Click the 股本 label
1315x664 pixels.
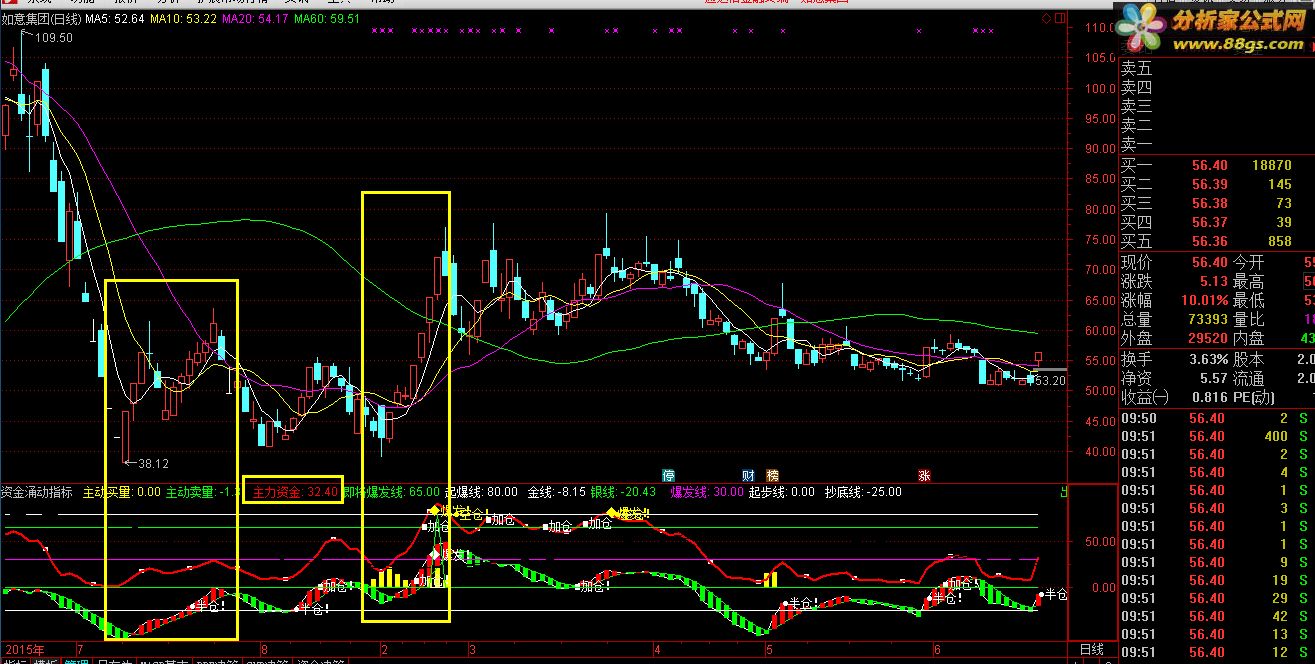pos(1248,359)
